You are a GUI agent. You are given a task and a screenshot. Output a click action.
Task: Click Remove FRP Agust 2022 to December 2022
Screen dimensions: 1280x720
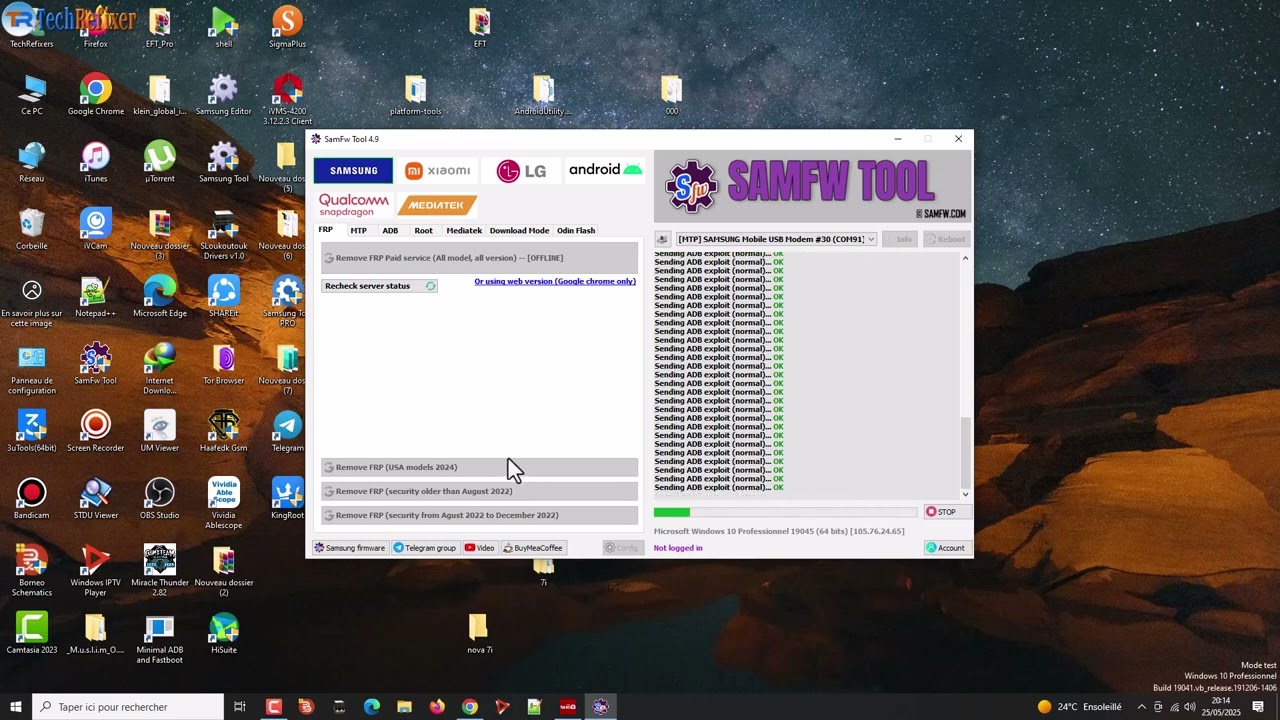point(479,515)
